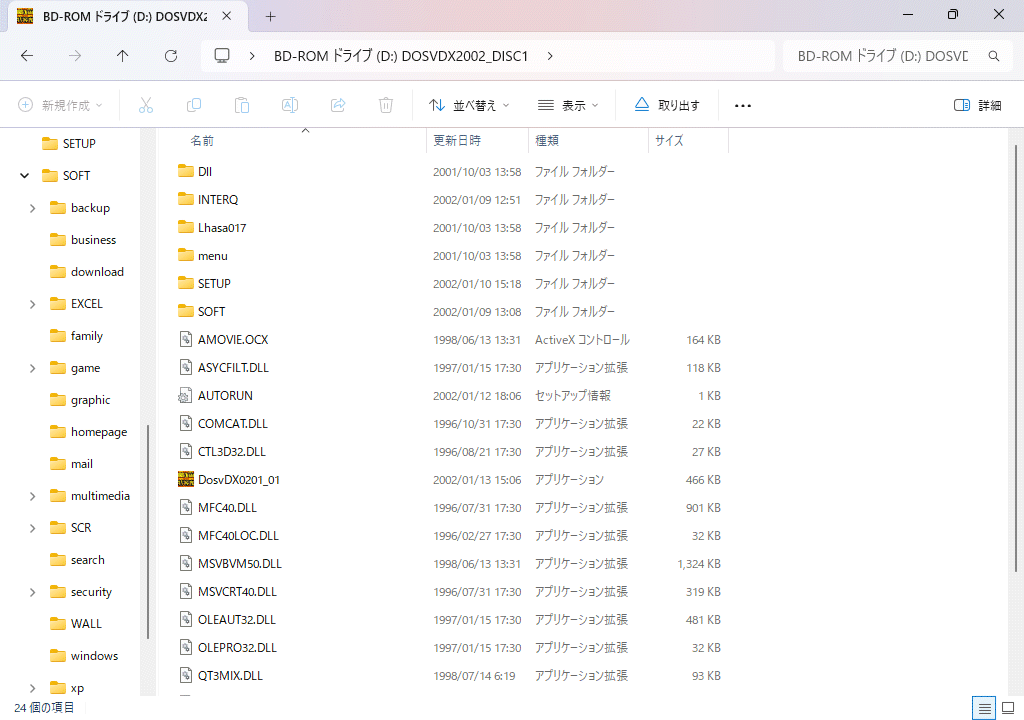Switch to details list view icon

[x=984, y=708]
